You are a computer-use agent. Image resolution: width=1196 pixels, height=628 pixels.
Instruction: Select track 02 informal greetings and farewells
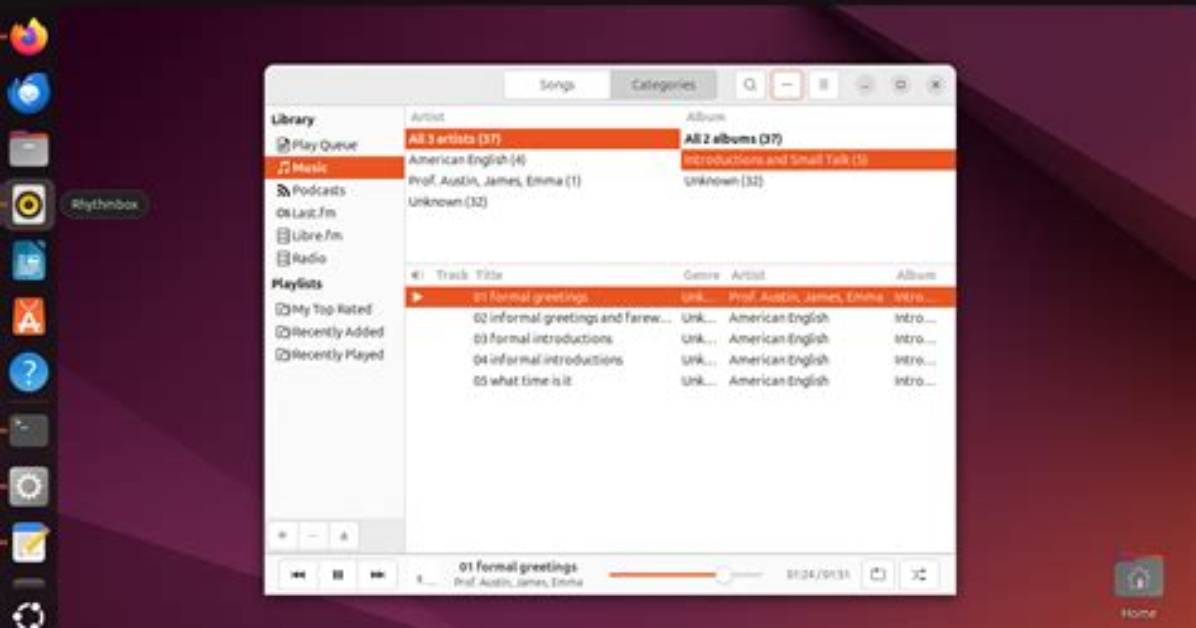[x=680, y=317]
